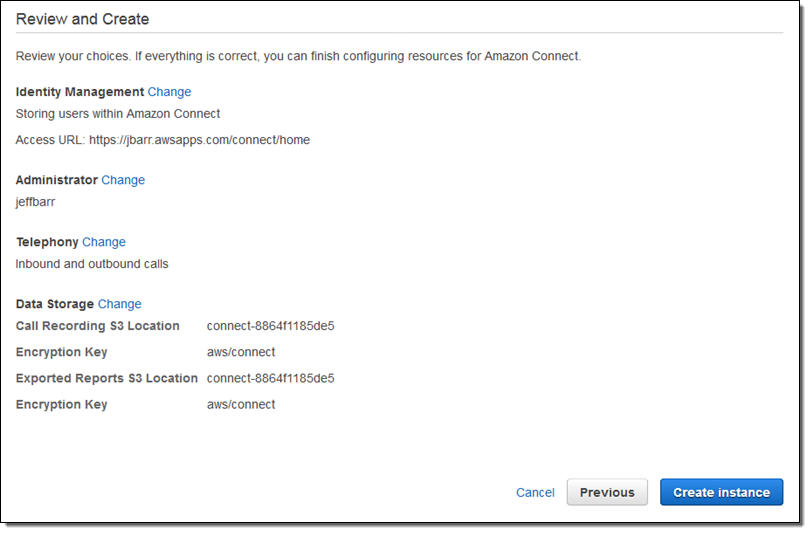
Task: Click the Data Storage section label
Action: point(55,304)
